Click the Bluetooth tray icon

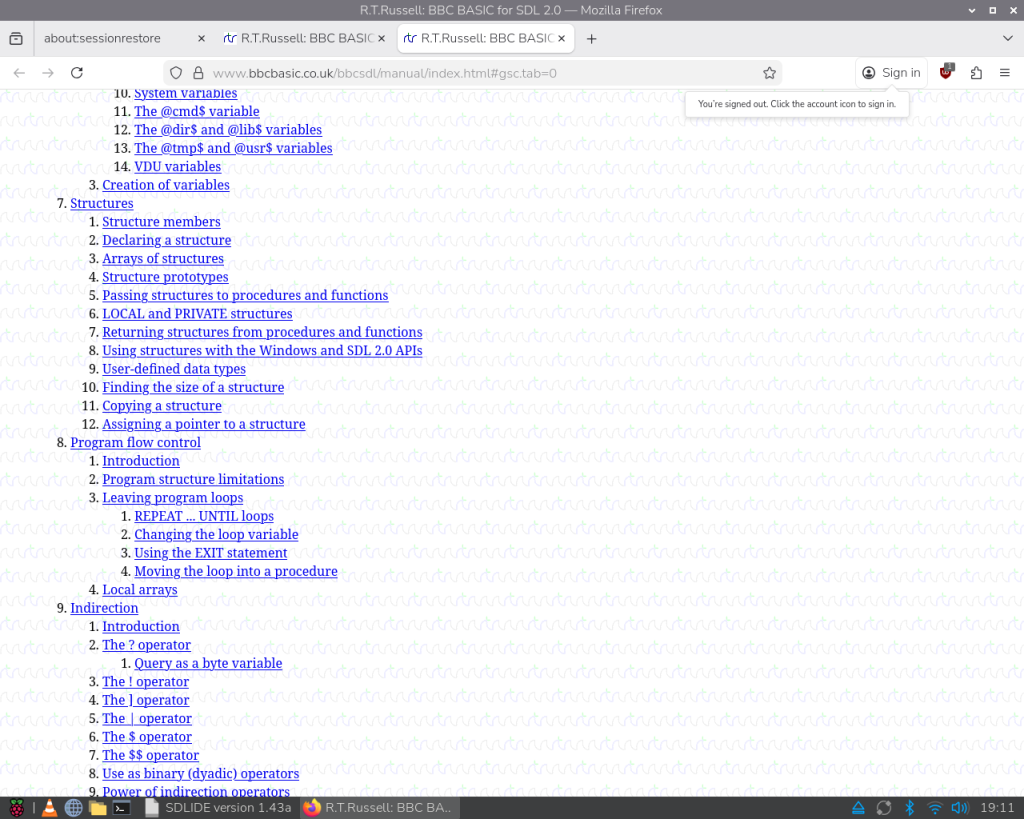point(910,808)
